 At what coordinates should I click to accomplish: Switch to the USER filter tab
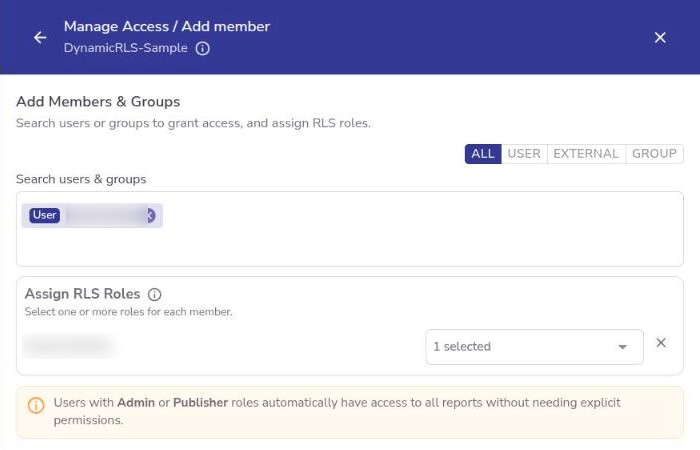coord(524,154)
